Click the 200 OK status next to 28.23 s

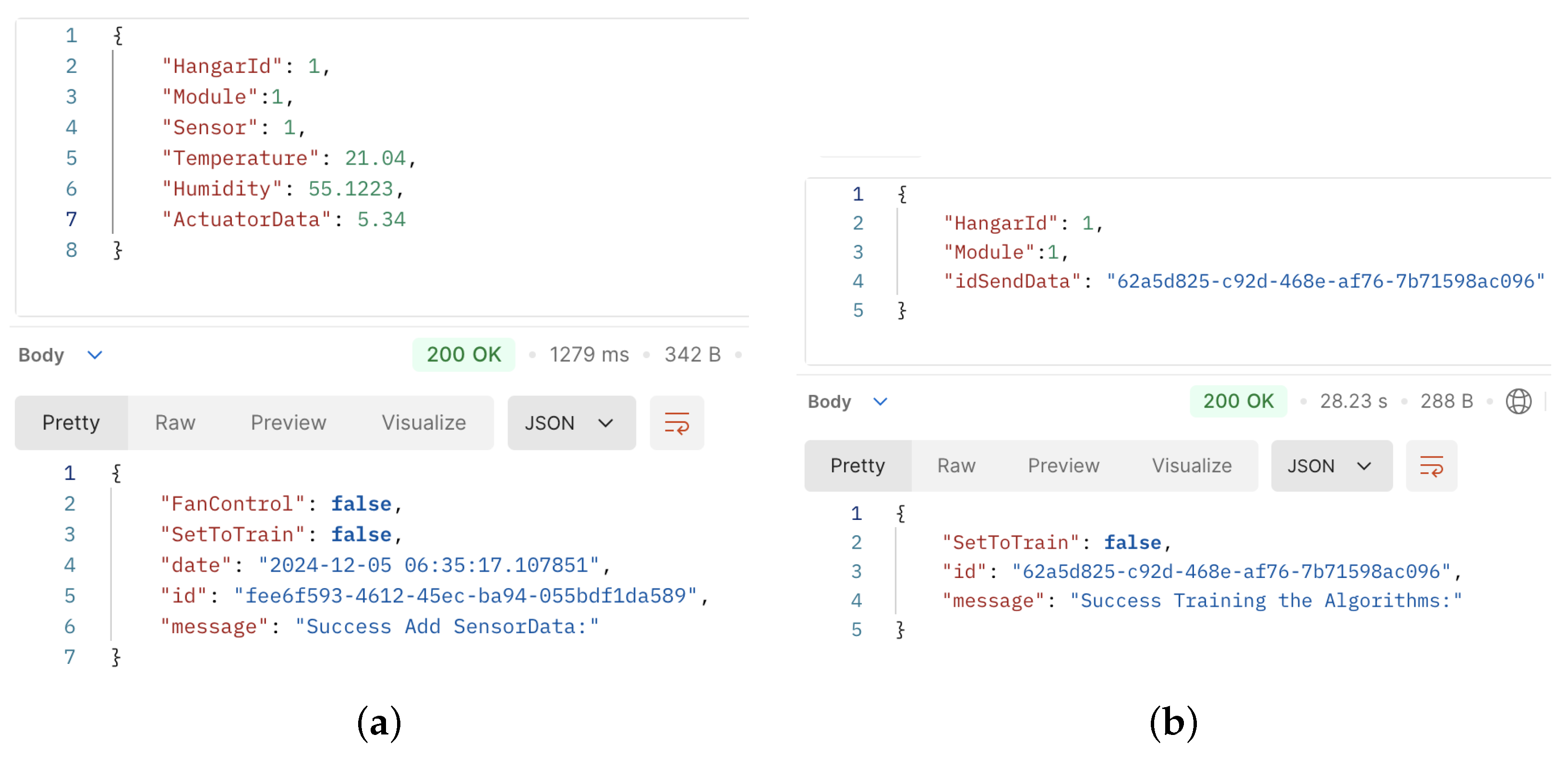click(1238, 401)
